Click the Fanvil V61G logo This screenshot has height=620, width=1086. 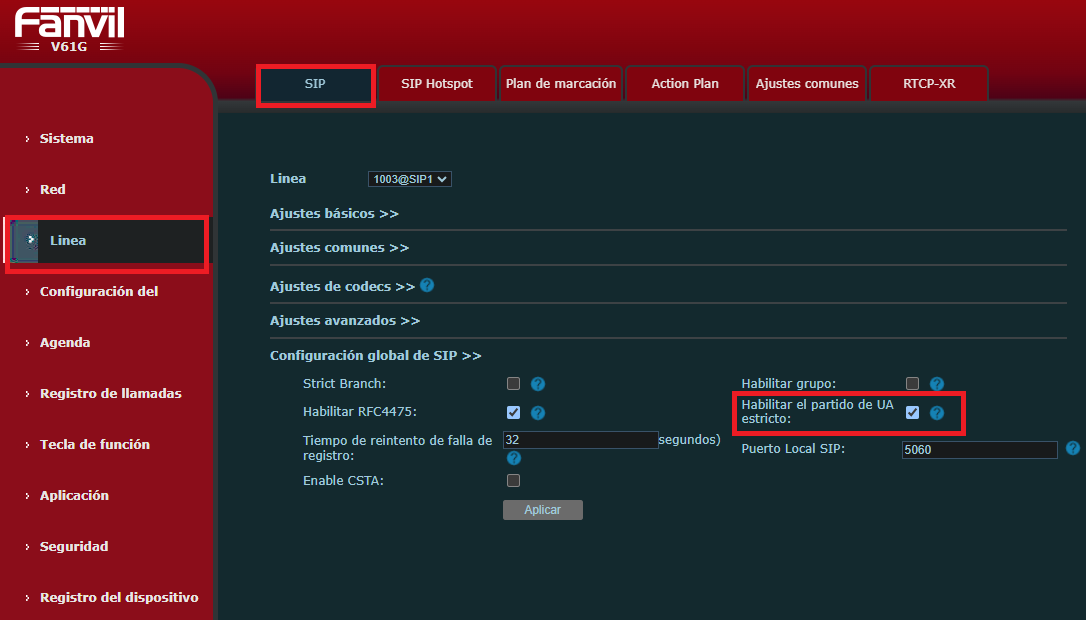tap(69, 29)
